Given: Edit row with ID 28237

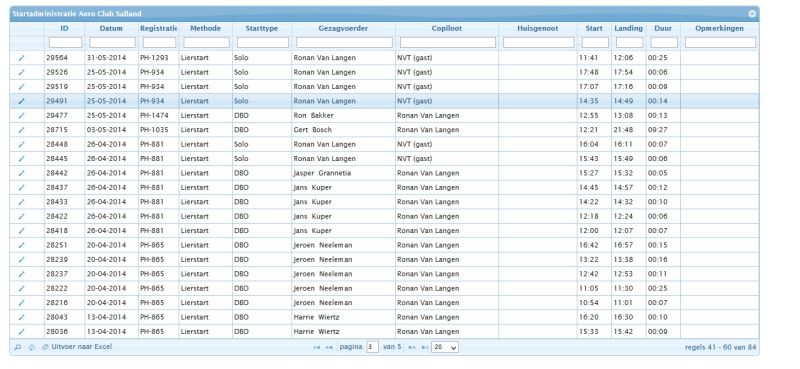Looking at the screenshot, I should 21,274.
